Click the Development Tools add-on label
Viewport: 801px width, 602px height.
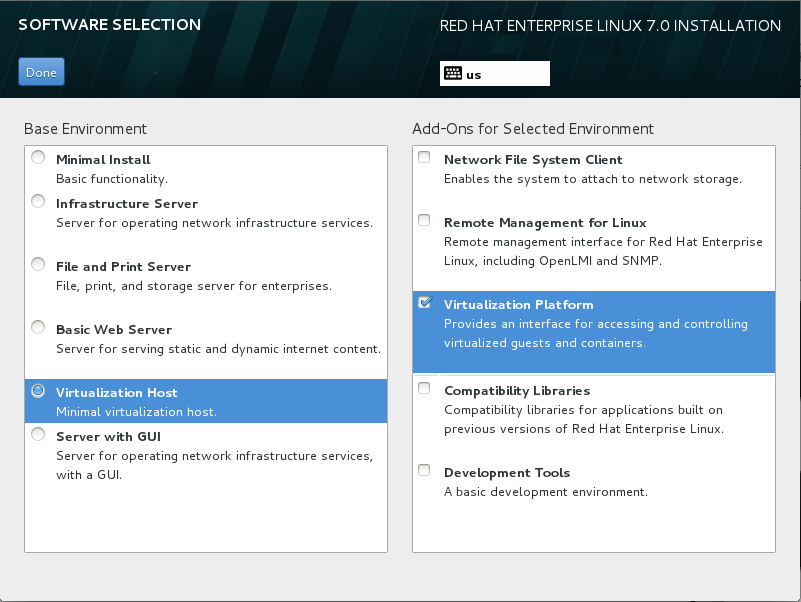point(506,473)
